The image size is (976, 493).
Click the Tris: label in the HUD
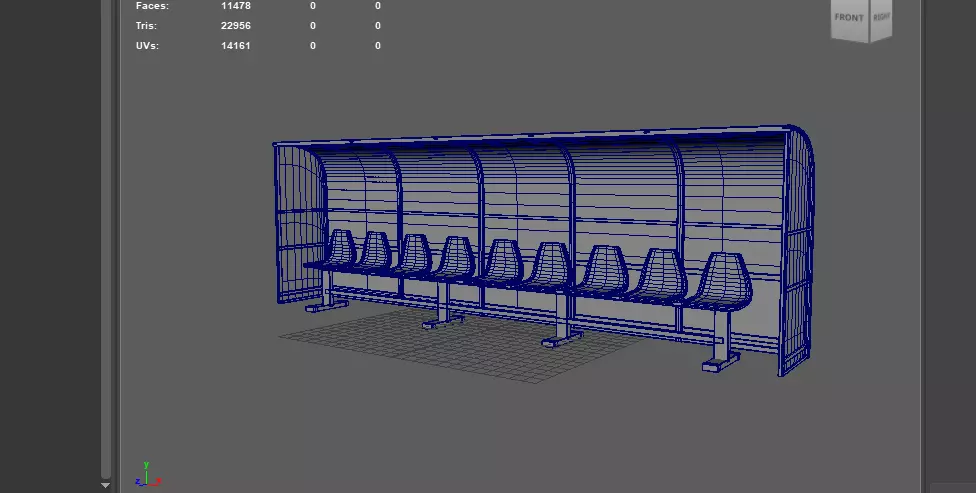(146, 26)
